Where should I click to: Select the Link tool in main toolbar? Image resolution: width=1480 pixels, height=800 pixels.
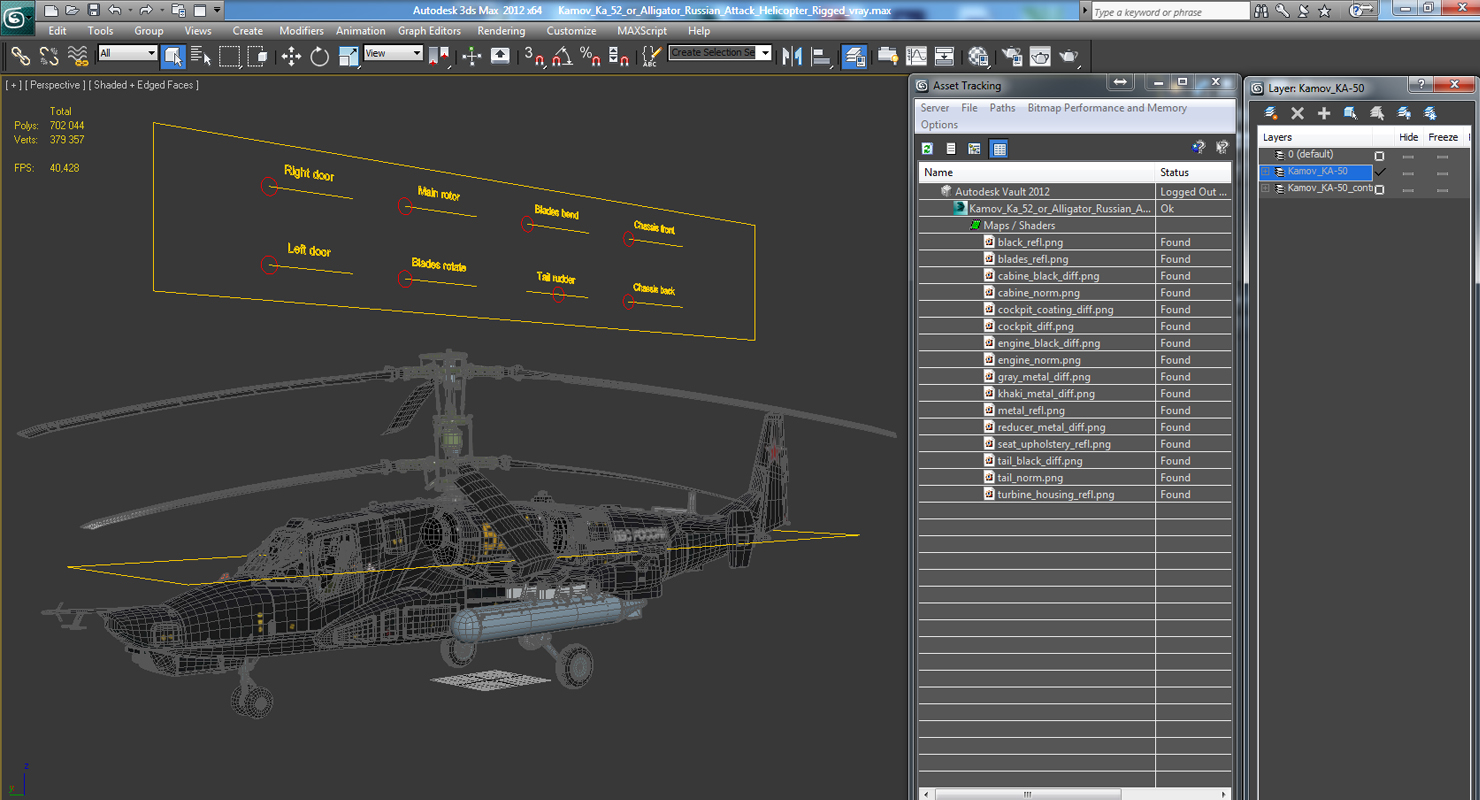tap(20, 56)
